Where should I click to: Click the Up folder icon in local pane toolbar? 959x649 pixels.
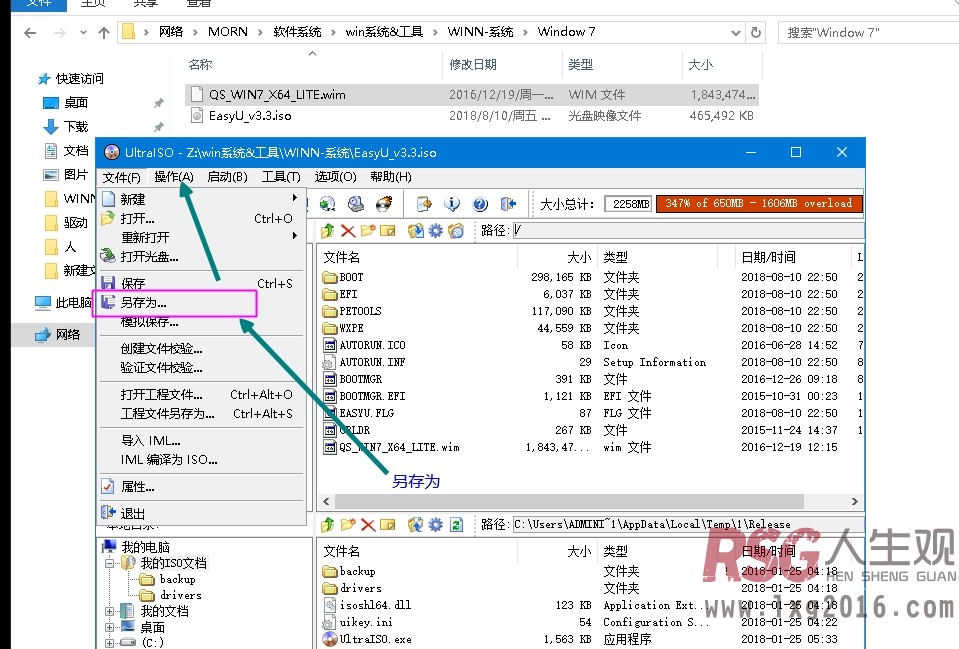pyautogui.click(x=328, y=525)
